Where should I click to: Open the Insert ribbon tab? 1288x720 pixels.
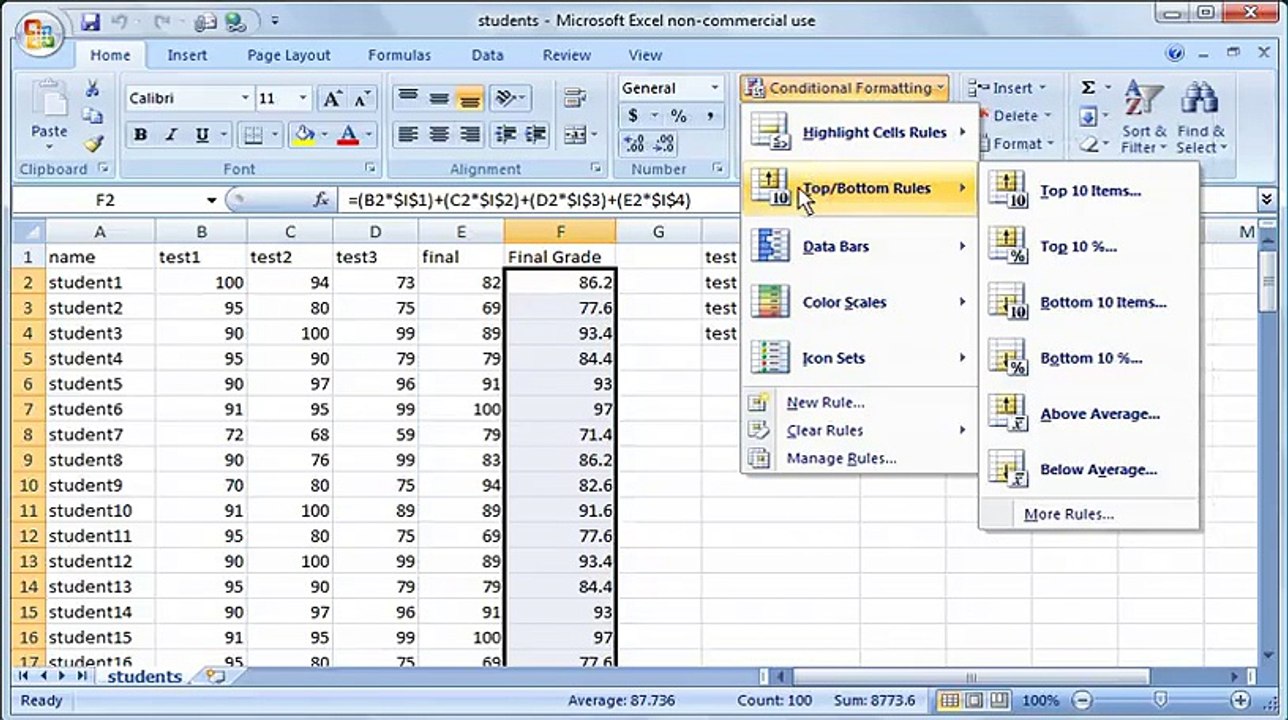click(x=187, y=55)
